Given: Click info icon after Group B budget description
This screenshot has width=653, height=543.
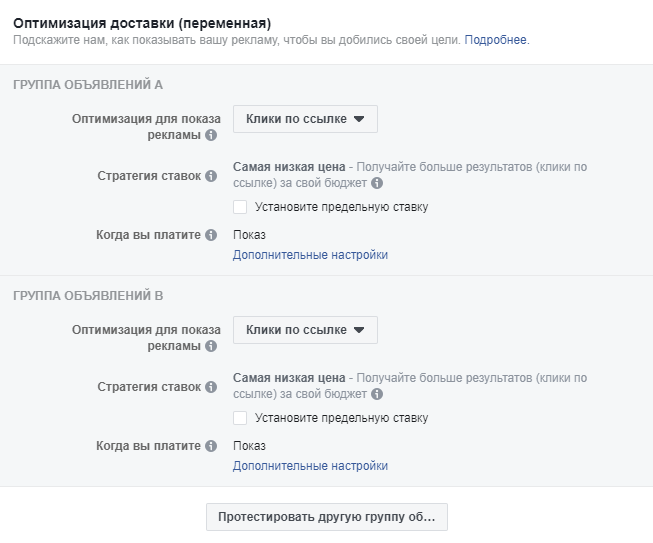Looking at the screenshot, I should point(377,394).
